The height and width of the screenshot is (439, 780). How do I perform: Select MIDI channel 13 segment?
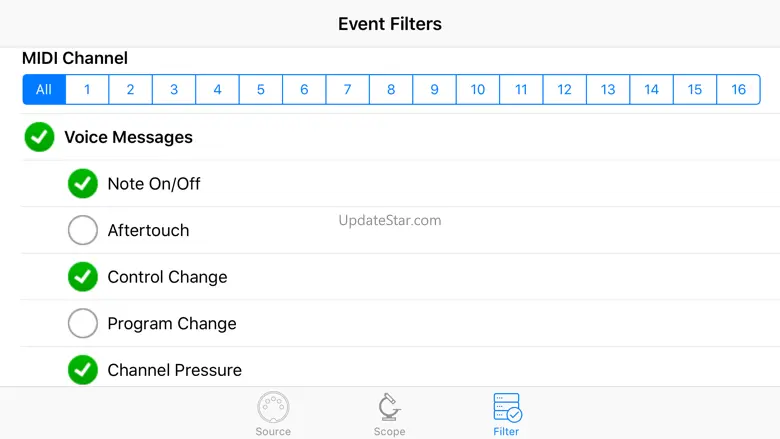pos(608,89)
